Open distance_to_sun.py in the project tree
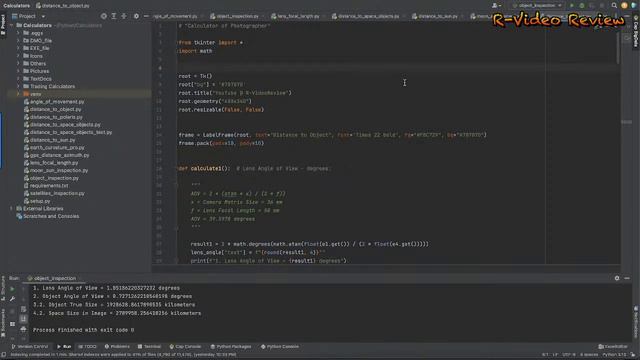Viewport: 640px width, 360px height. [x=50, y=140]
